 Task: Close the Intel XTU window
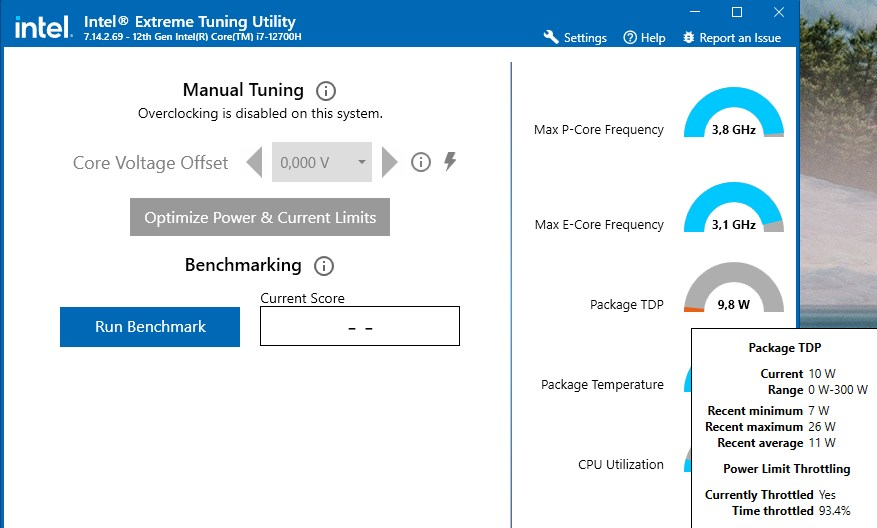point(779,12)
